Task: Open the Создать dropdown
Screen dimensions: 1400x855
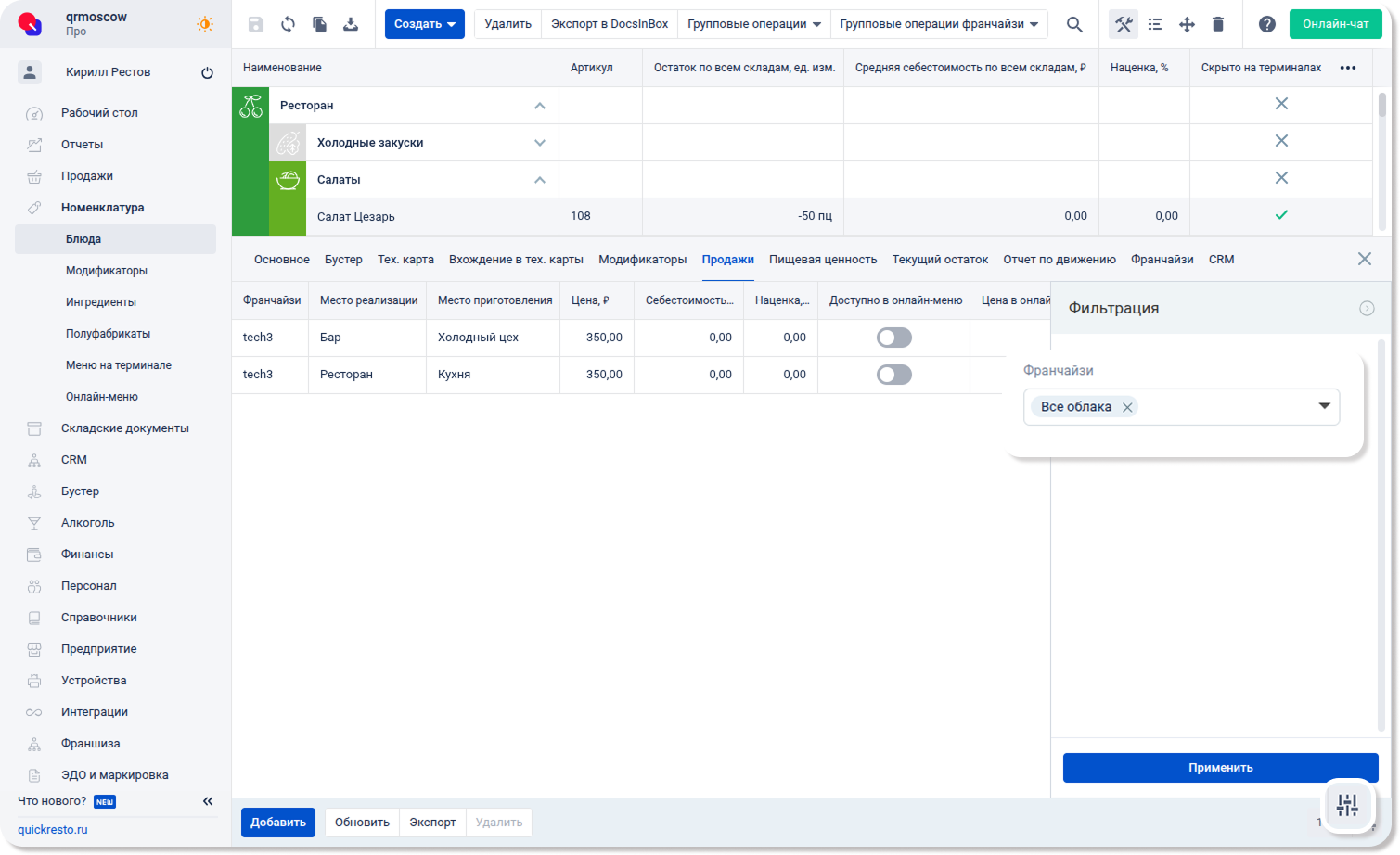Action: pyautogui.click(x=424, y=24)
